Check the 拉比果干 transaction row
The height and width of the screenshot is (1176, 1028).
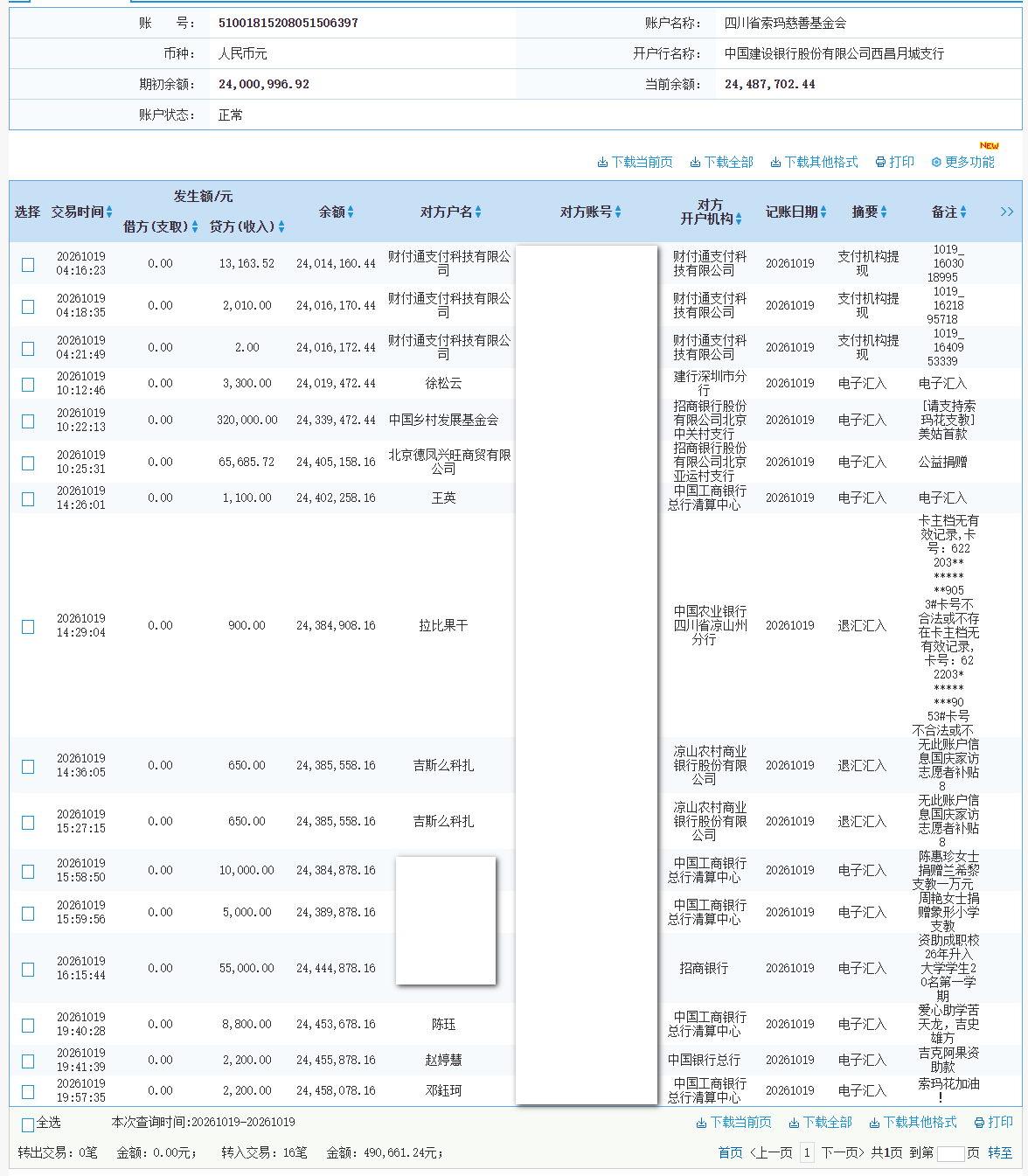[x=28, y=626]
